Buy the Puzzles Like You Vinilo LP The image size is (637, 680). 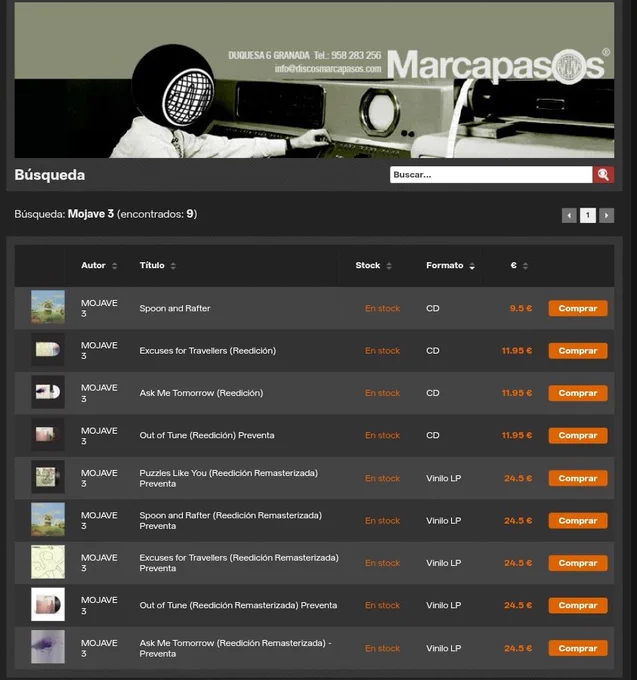click(x=578, y=478)
